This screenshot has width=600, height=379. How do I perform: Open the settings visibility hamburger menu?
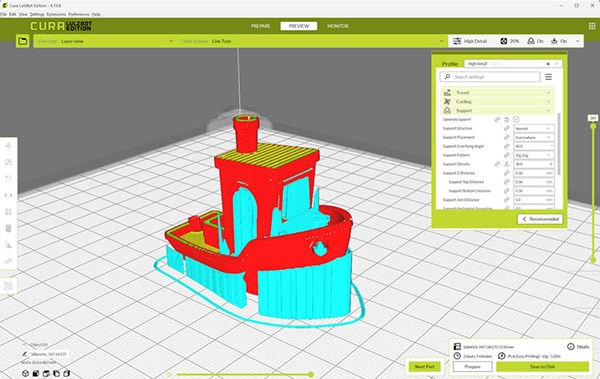548,77
